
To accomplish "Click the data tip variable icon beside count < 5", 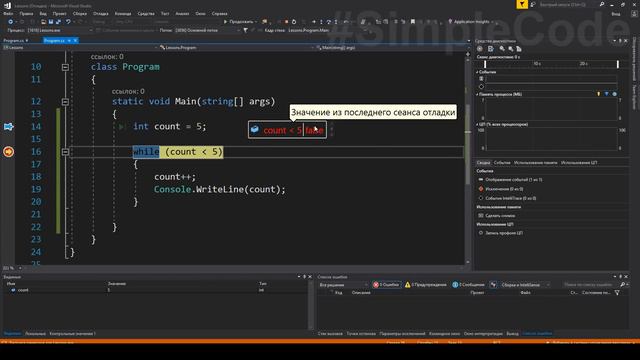I will pyautogui.click(x=255, y=130).
